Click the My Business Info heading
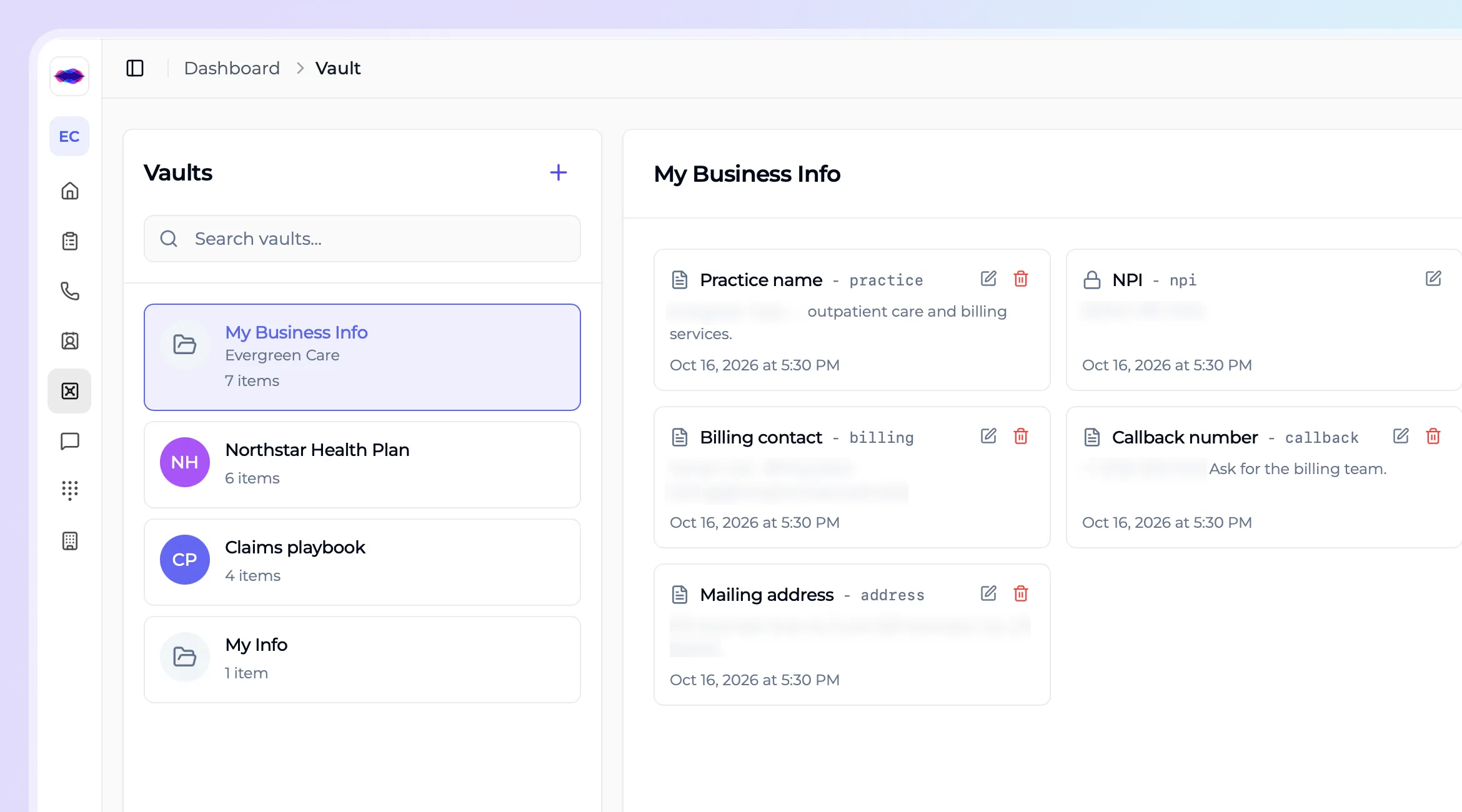The image size is (1462, 812). coord(747,174)
